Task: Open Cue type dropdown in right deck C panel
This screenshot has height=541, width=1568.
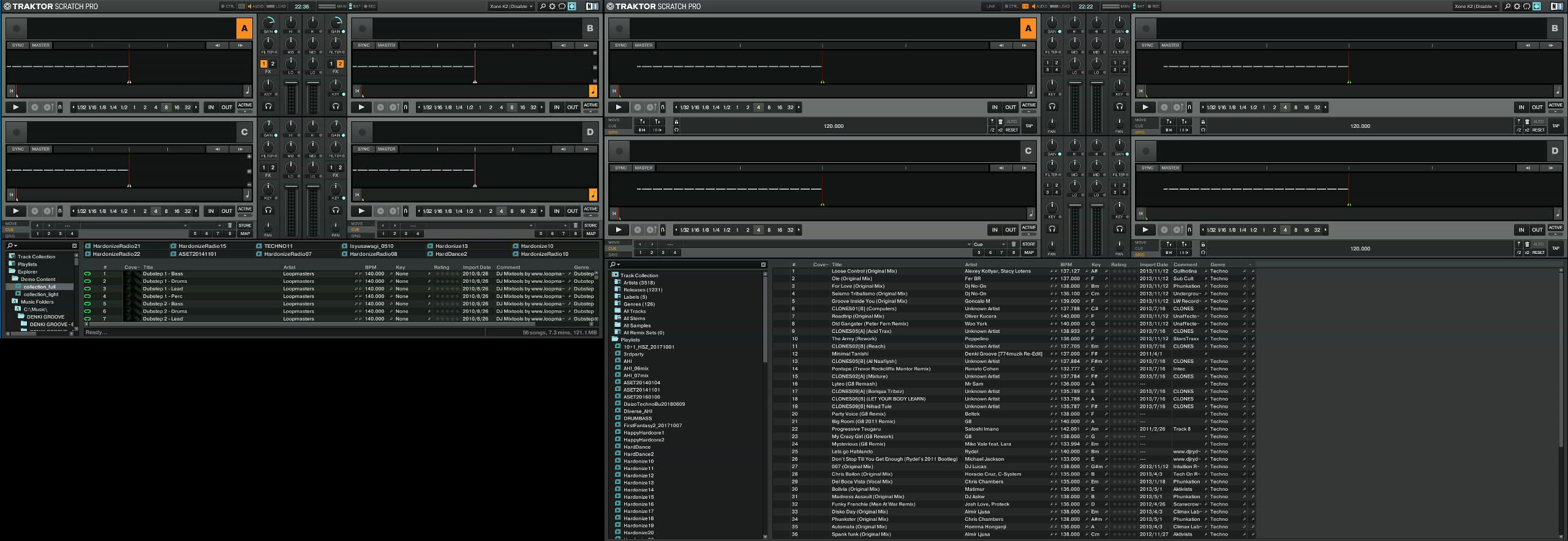Action: 990,244
